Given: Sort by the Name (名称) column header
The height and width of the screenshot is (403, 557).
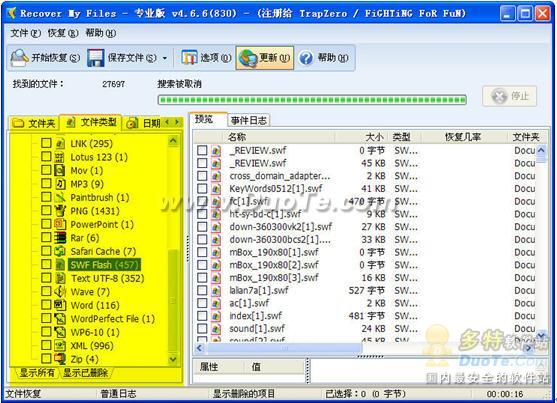Looking at the screenshot, I should pyautogui.click(x=279, y=137).
